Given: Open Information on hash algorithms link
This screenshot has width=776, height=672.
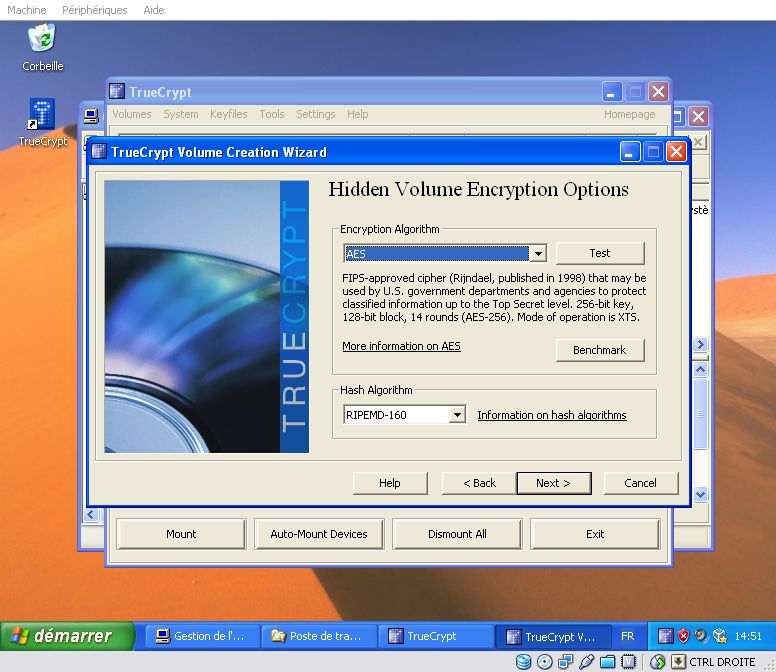Looking at the screenshot, I should (x=552, y=415).
